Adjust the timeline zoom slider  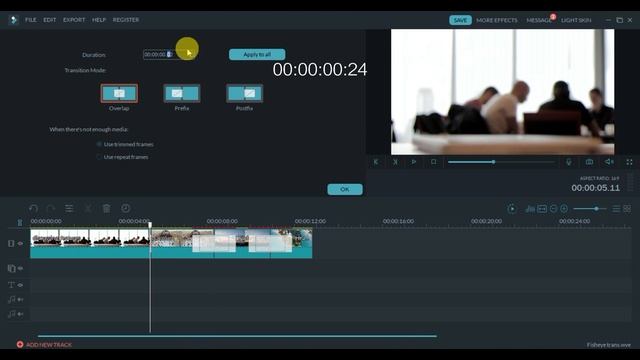(x=589, y=209)
